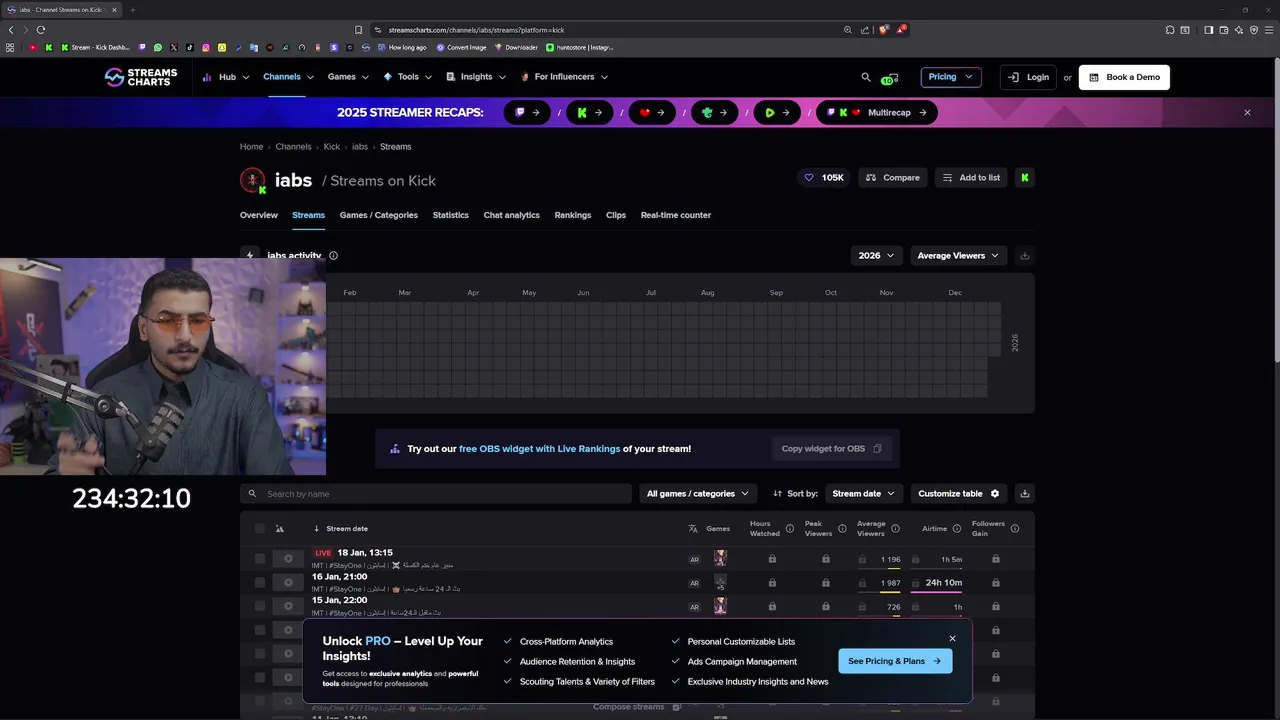Expand the Insights menu
1280x720 pixels.
point(476,77)
